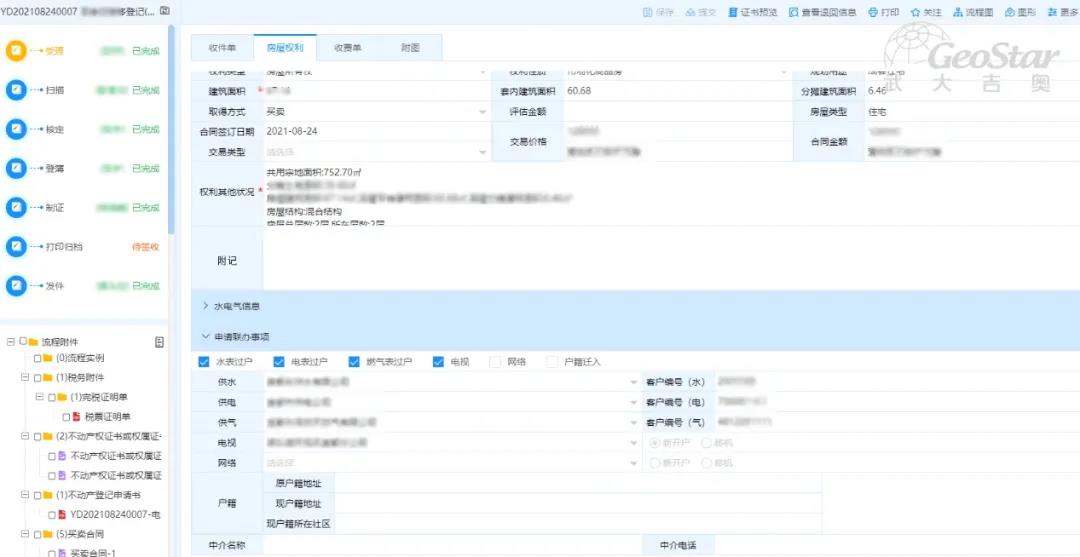Image resolution: width=1080 pixels, height=557 pixels.
Task: Click the 图形 graphics toolbar icon
Action: coord(1007,12)
